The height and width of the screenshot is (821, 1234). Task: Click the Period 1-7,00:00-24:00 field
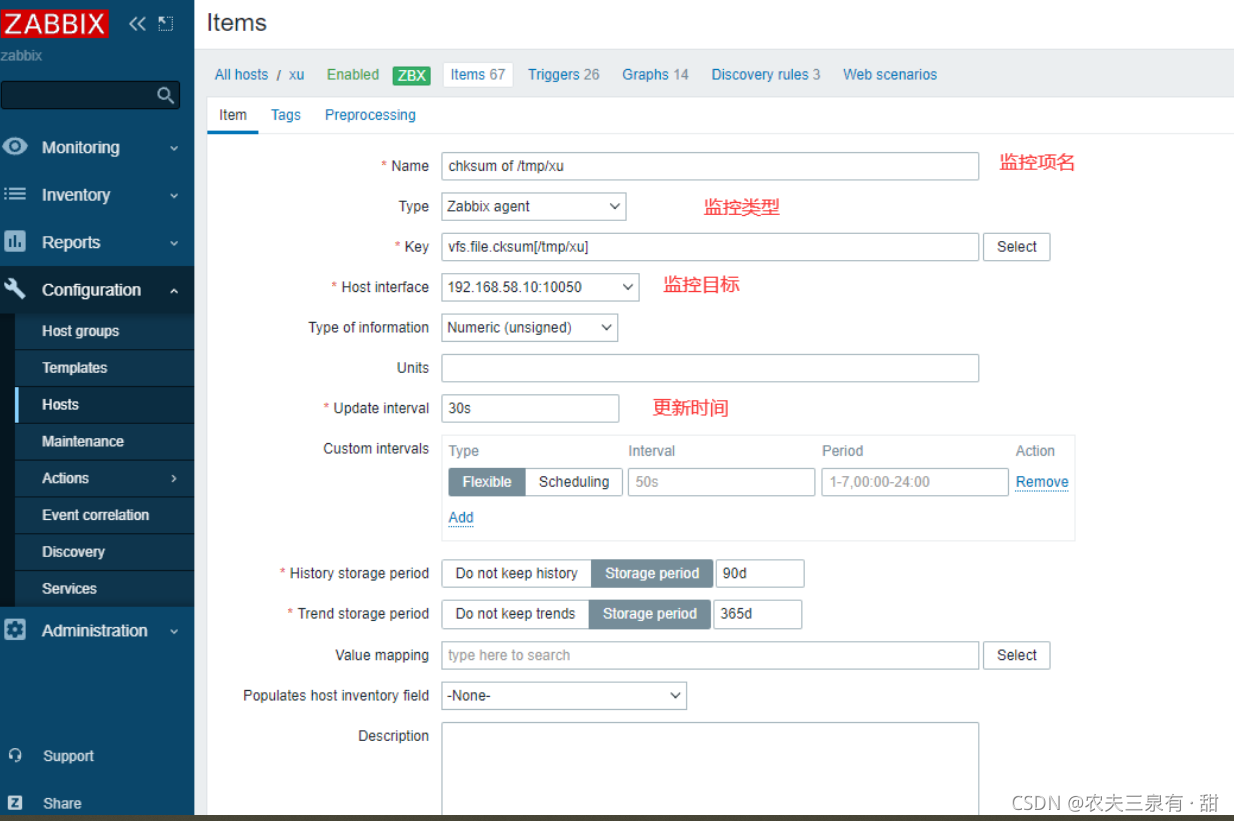915,482
